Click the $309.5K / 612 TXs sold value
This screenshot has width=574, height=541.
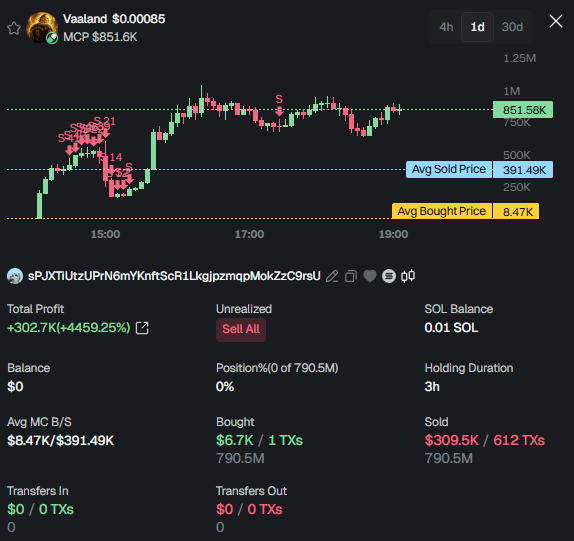[485, 440]
